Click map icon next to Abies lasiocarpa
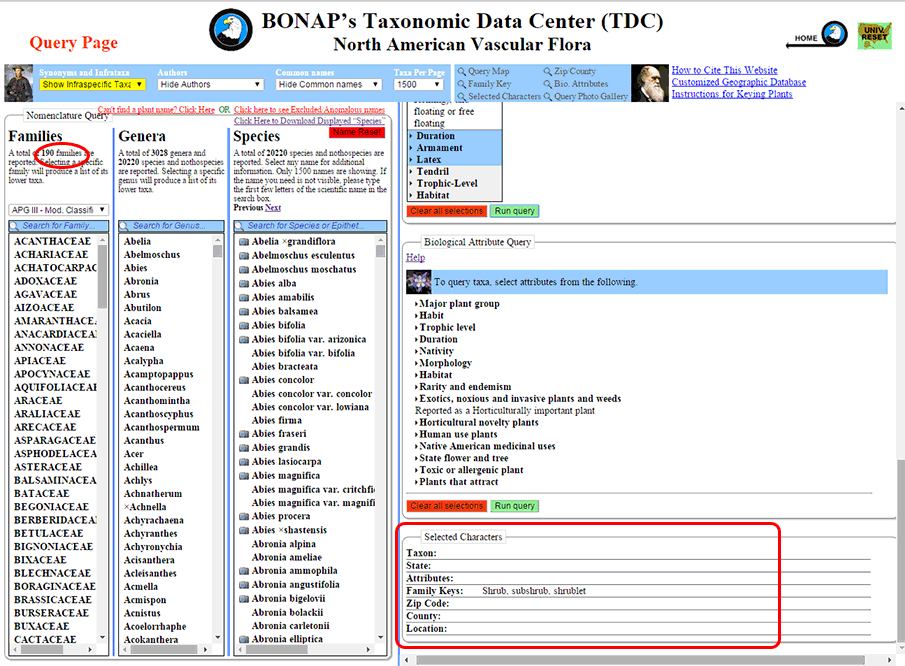905x666 pixels. coord(244,462)
